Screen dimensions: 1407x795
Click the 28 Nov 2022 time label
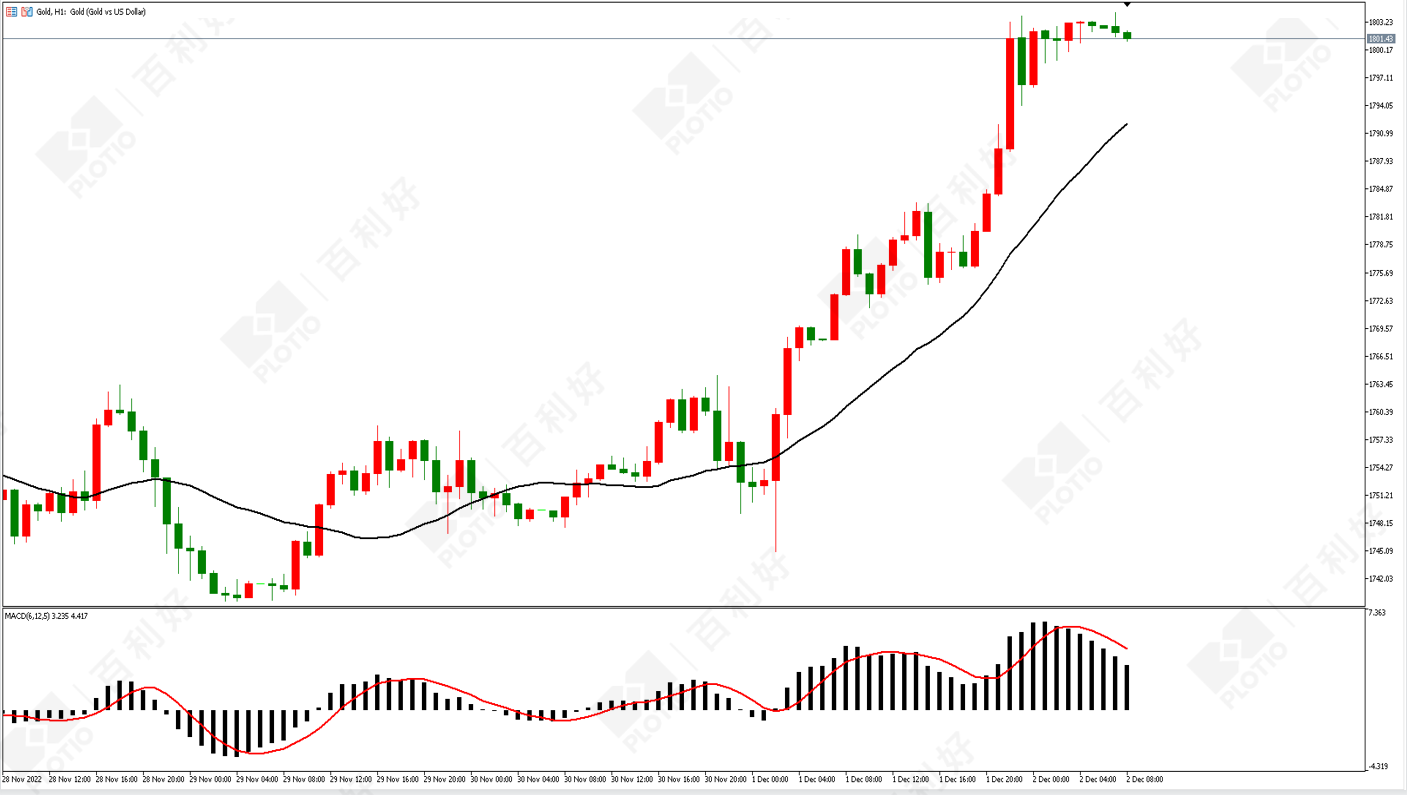click(20, 779)
